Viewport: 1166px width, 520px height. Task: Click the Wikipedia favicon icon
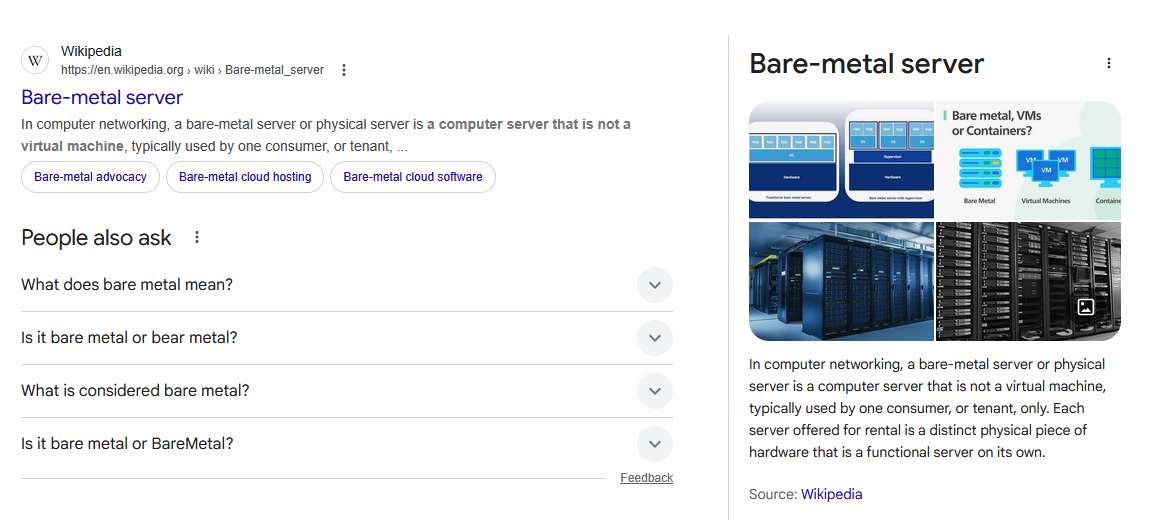[35, 60]
